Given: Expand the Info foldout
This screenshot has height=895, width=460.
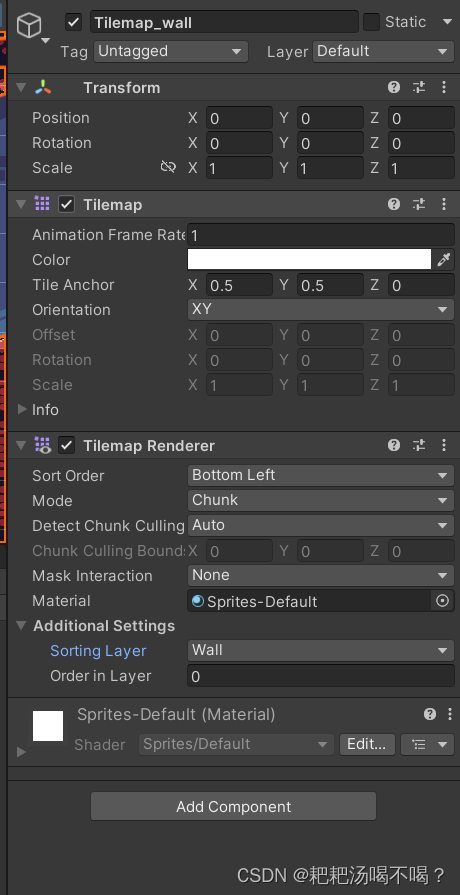Looking at the screenshot, I should [x=22, y=409].
